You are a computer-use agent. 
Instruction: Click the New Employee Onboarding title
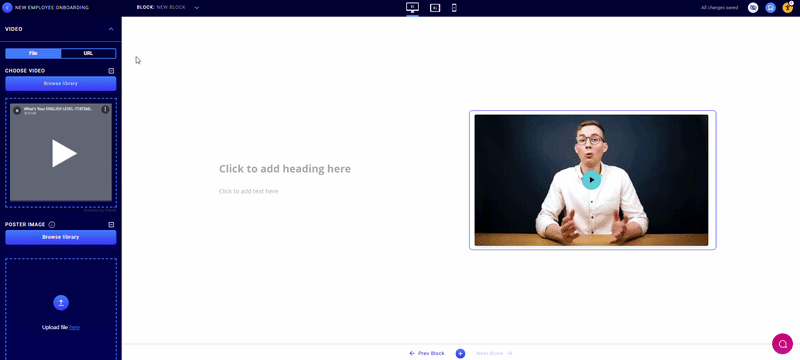point(52,8)
